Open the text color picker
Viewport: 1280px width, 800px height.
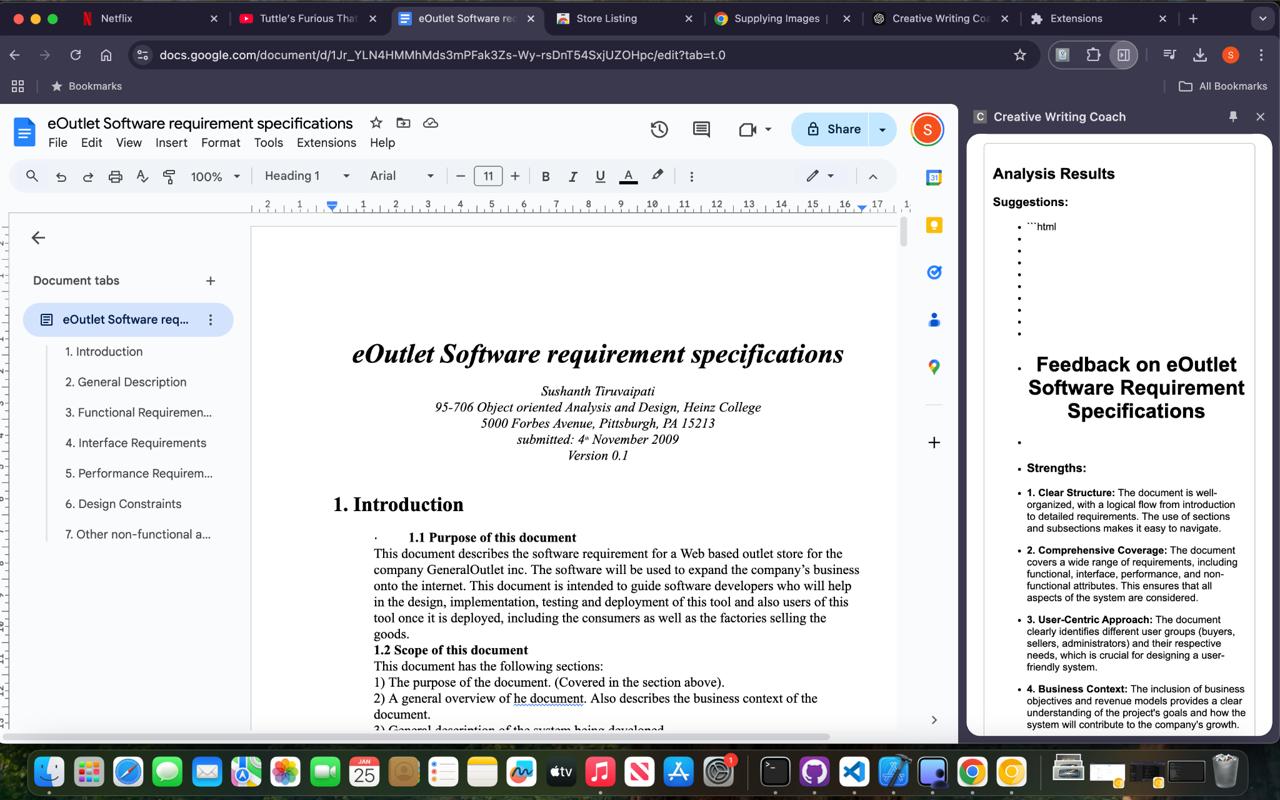tap(628, 176)
